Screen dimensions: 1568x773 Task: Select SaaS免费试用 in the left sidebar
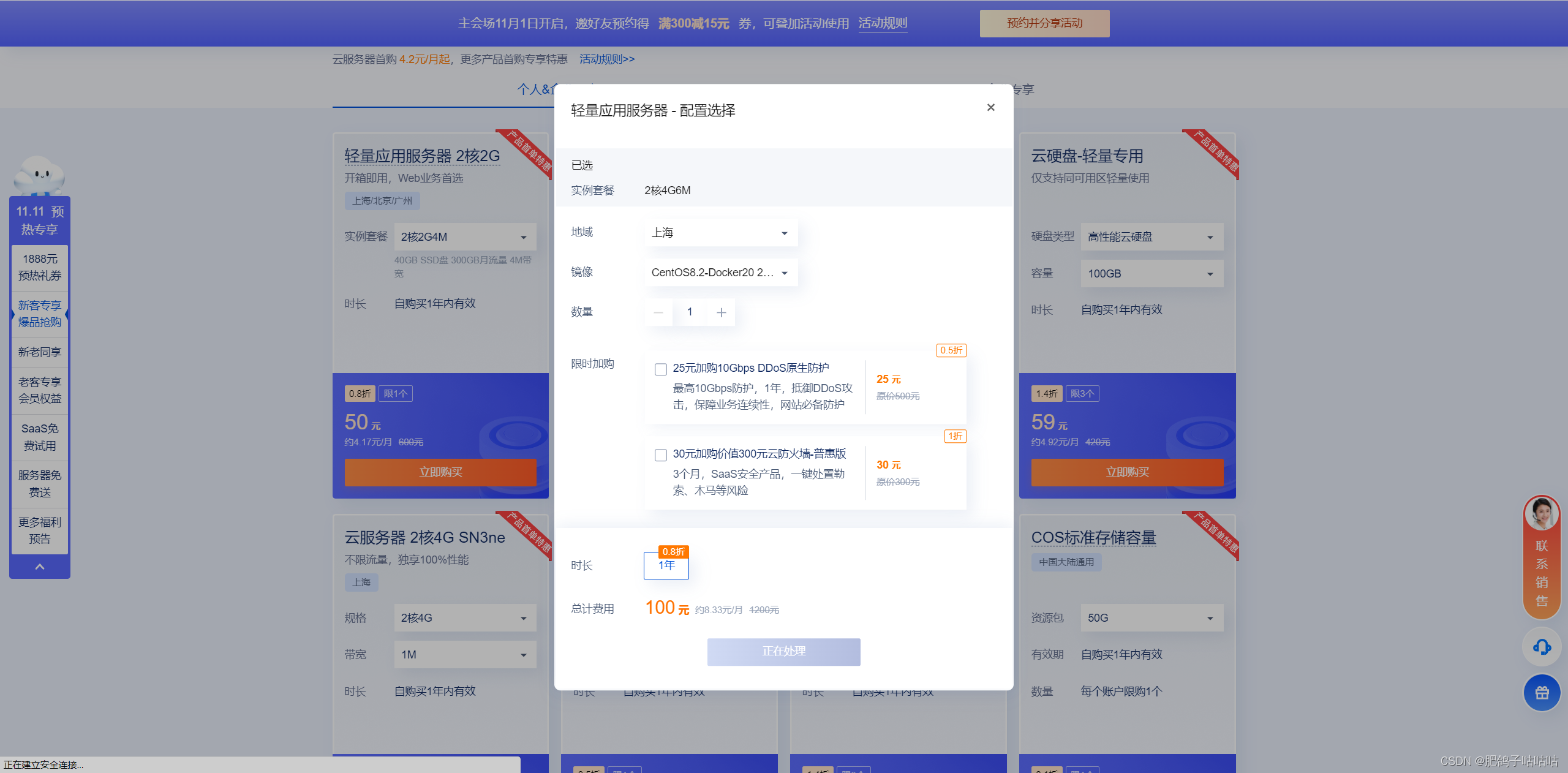39,436
